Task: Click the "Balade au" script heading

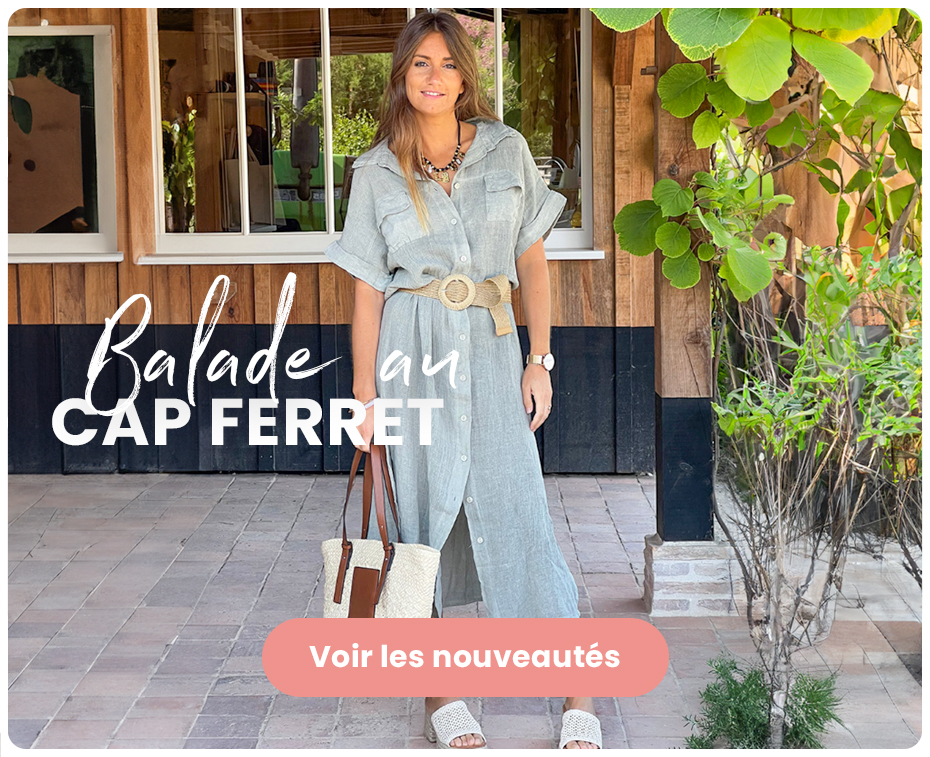Action: click(273, 344)
